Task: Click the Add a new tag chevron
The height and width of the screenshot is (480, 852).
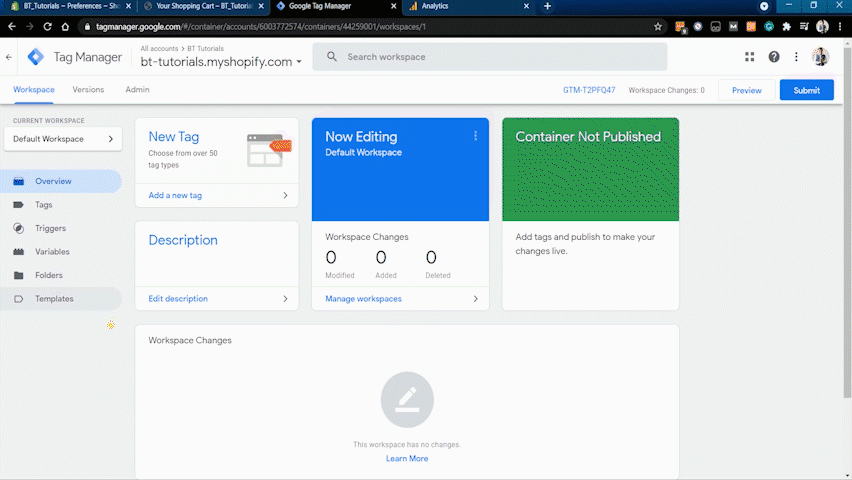Action: [x=285, y=195]
